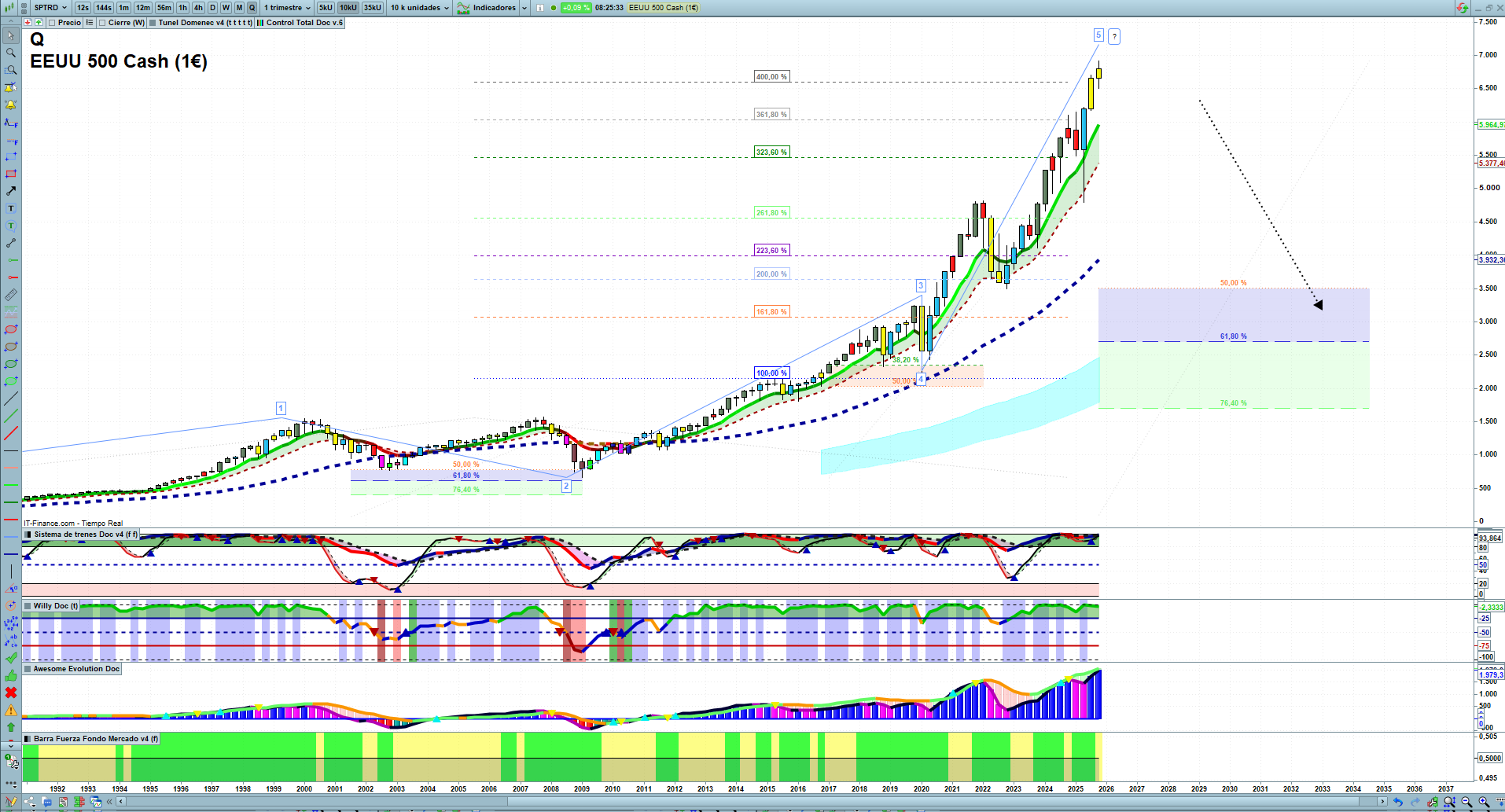This screenshot has width=1505, height=812.
Task: Expand the hidden bottom toolbar chevrons
Action: 110,802
